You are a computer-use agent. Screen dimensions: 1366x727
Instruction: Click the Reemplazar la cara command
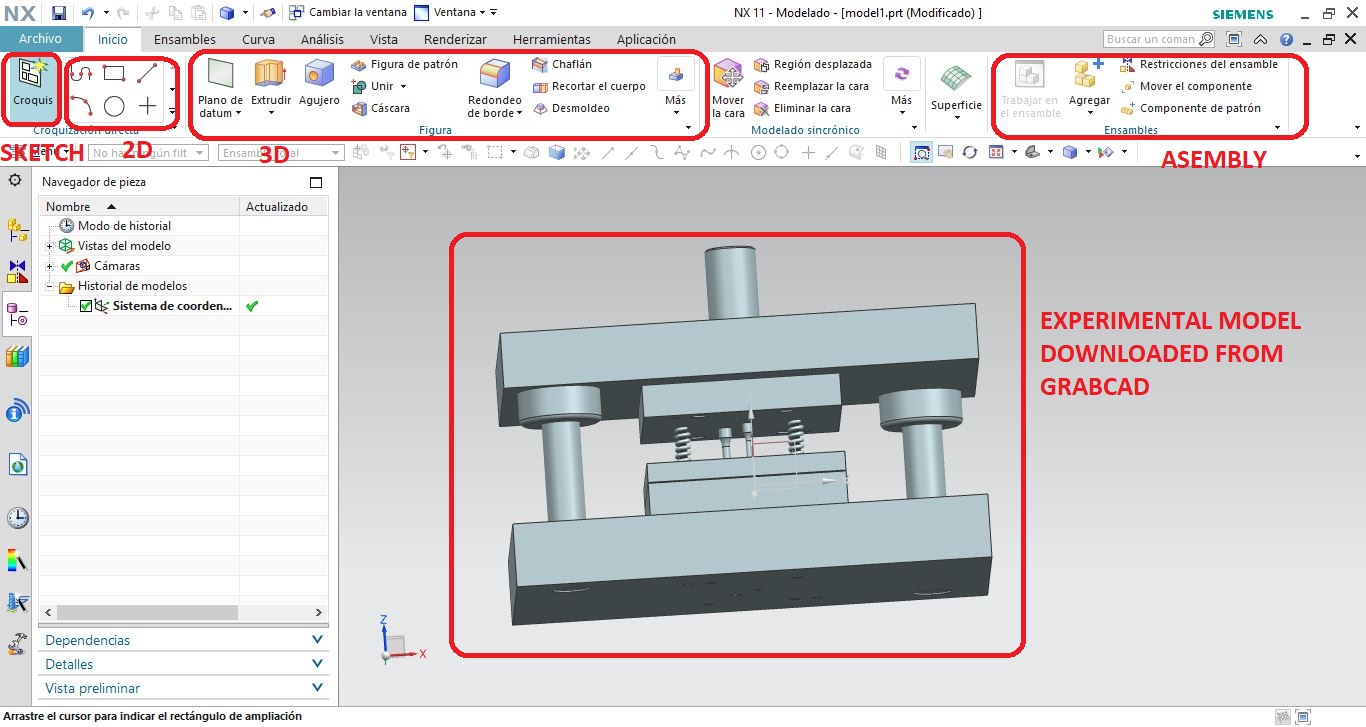tap(812, 86)
